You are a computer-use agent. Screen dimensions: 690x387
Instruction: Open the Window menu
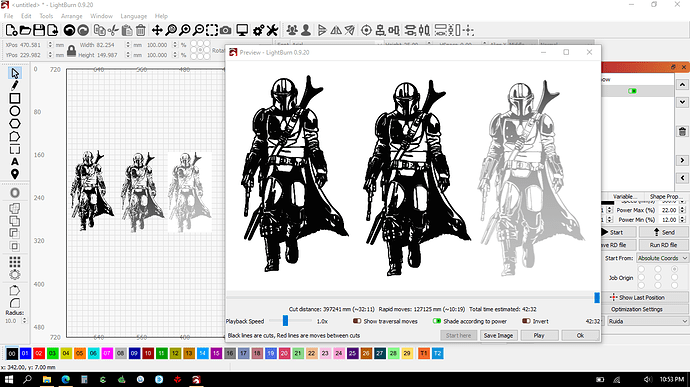coord(101,16)
